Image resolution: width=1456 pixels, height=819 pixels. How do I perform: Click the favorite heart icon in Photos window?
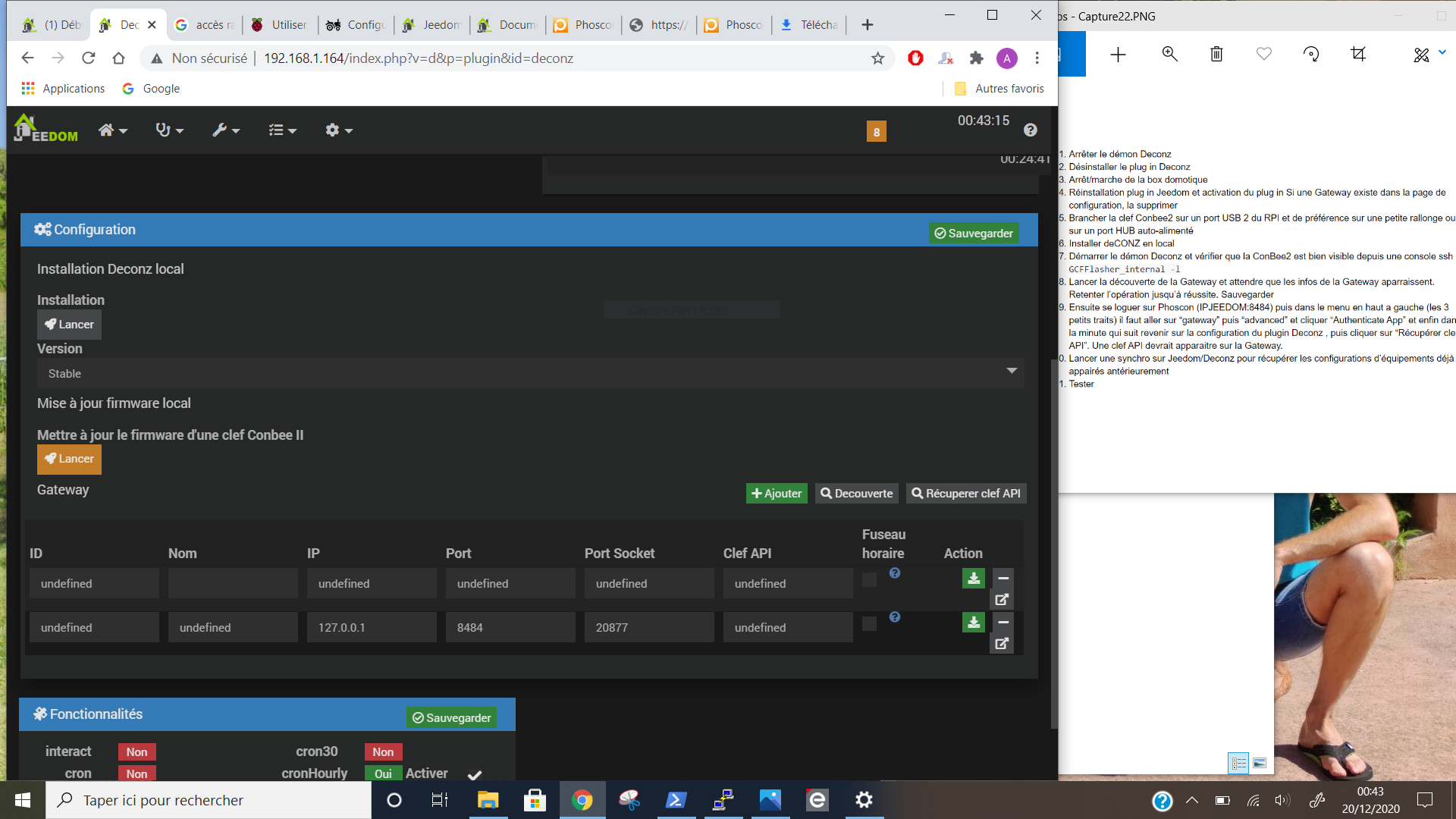tap(1263, 54)
